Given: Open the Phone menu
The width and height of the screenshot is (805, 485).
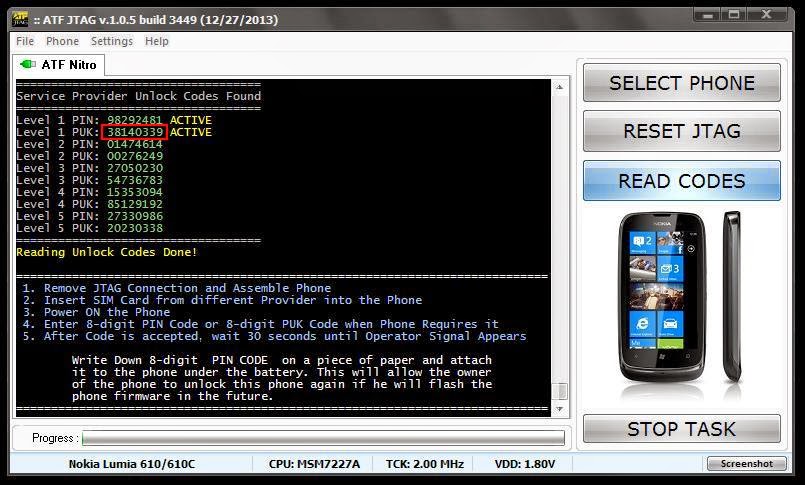Looking at the screenshot, I should (x=63, y=41).
